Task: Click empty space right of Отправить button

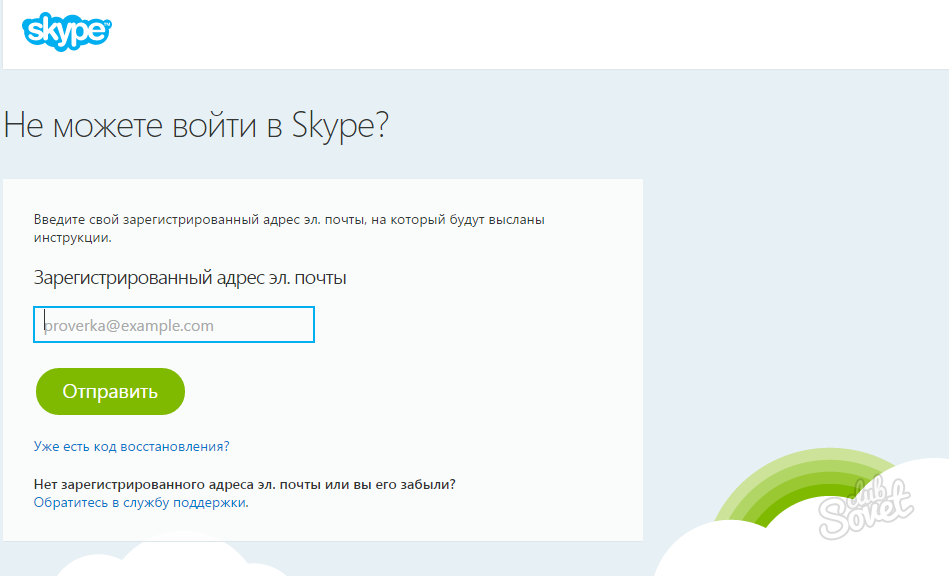Action: (x=400, y=391)
